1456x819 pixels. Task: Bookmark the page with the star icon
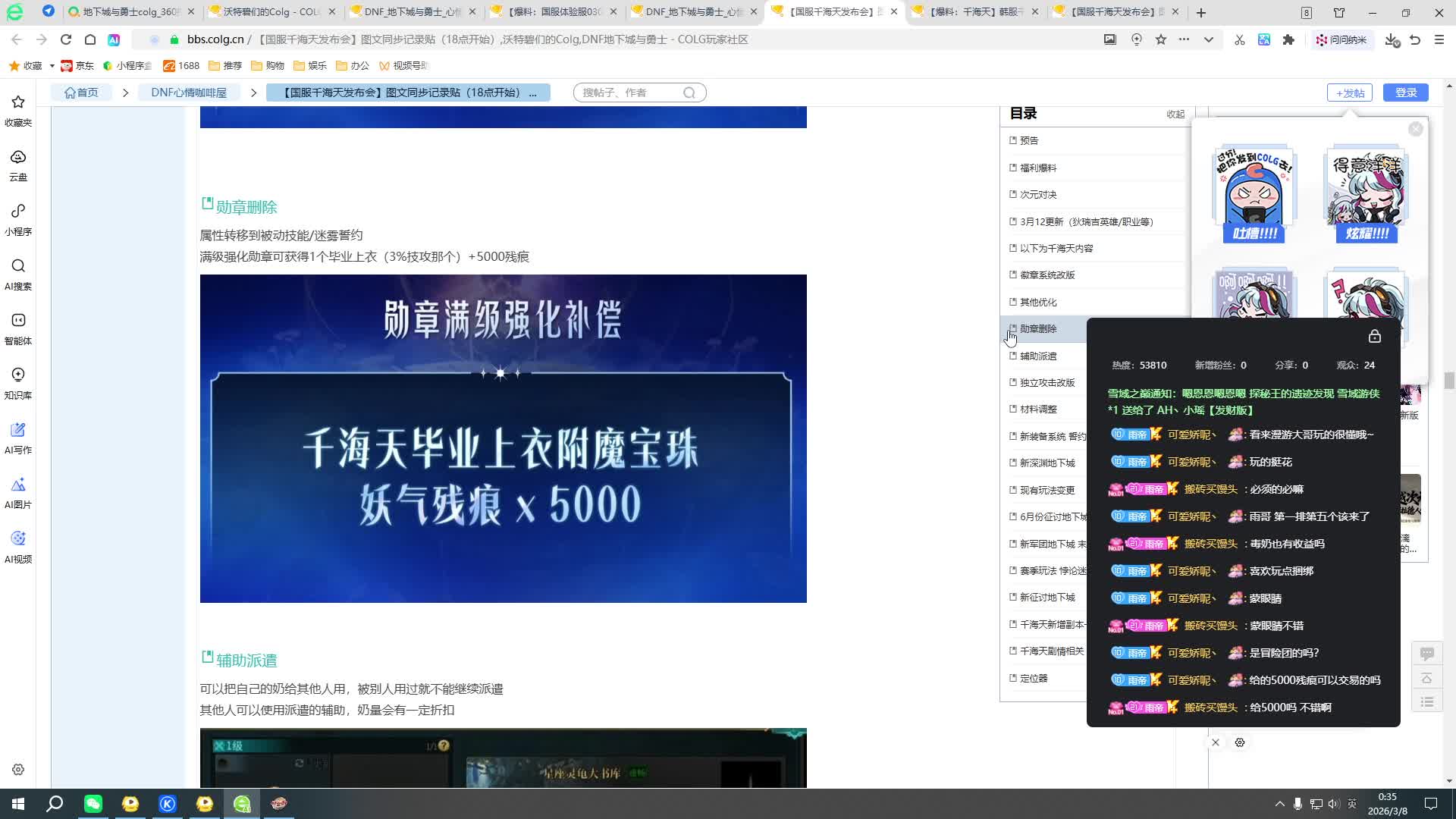click(x=1161, y=39)
